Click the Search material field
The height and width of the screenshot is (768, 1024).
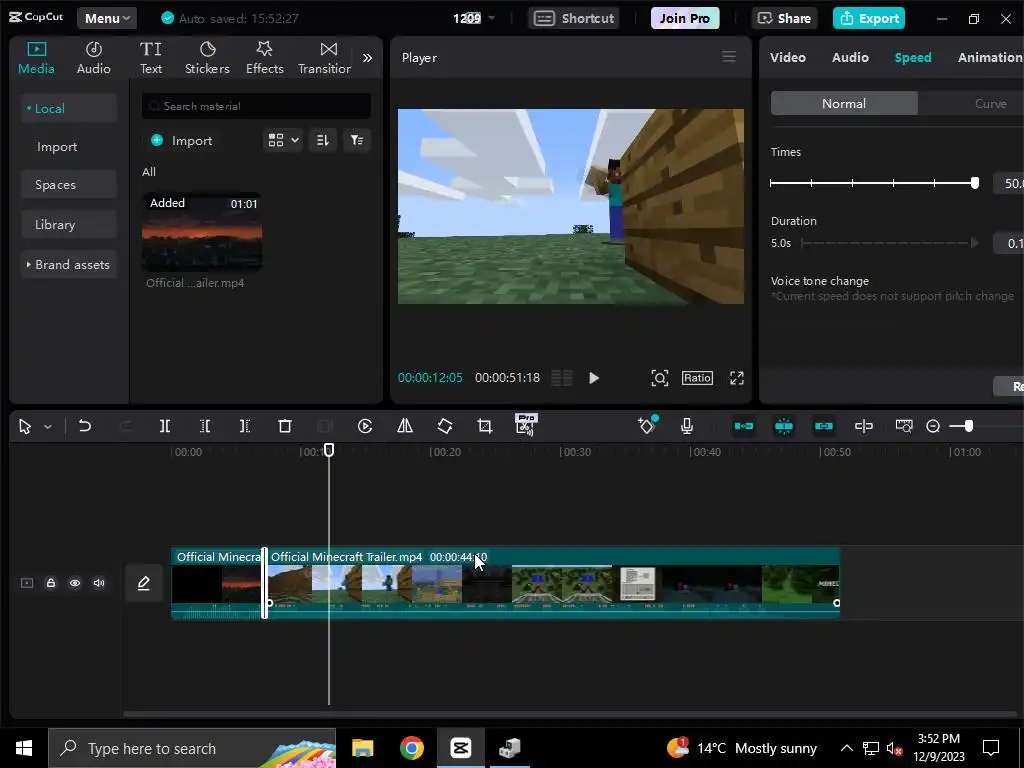tap(256, 106)
